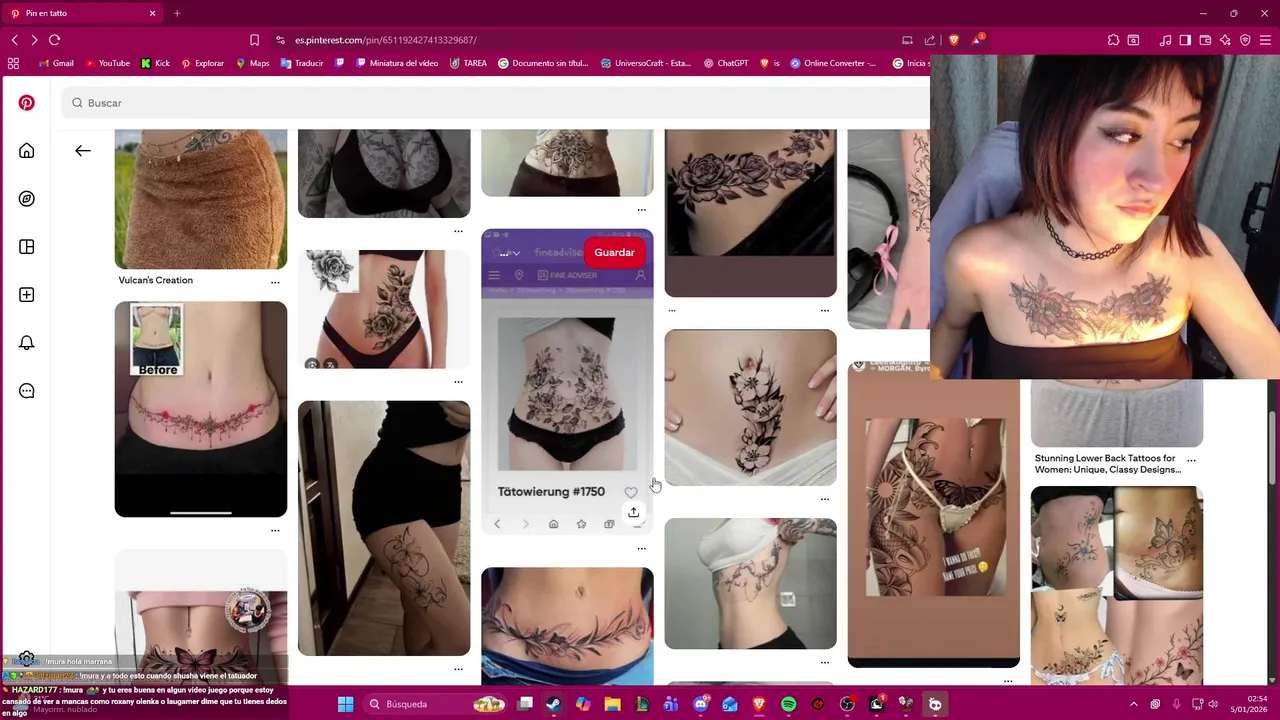Open the Vulcan's Creation pin title

click(156, 280)
